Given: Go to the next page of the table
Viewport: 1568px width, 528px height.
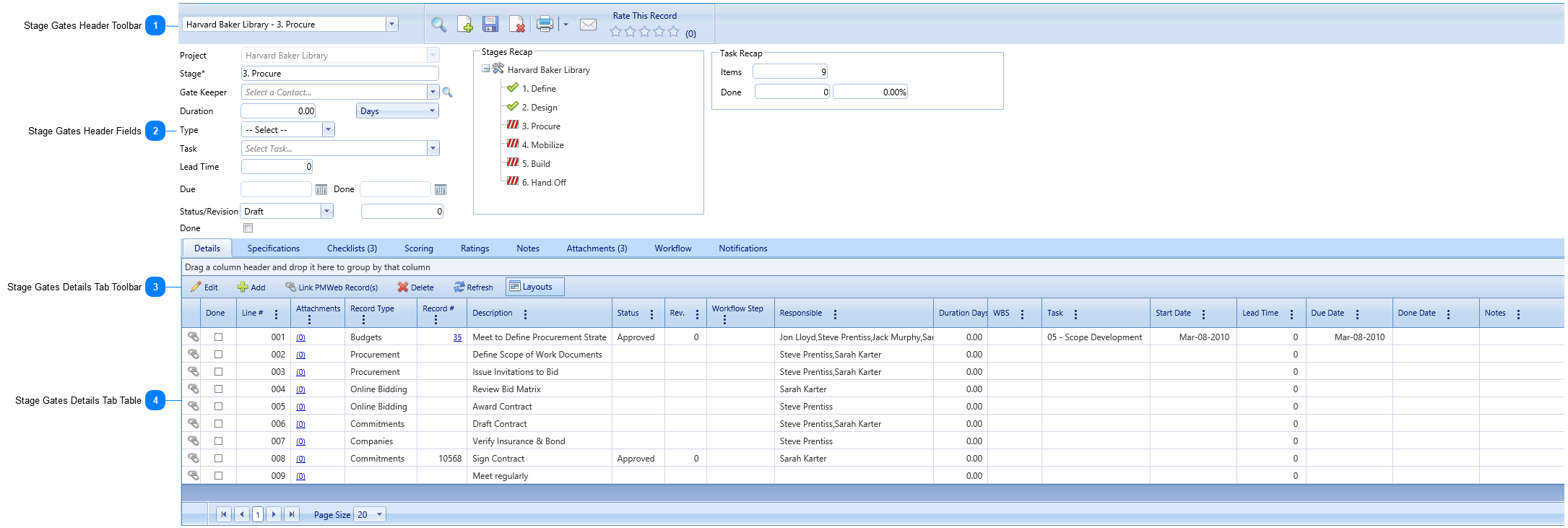Looking at the screenshot, I should click(274, 514).
